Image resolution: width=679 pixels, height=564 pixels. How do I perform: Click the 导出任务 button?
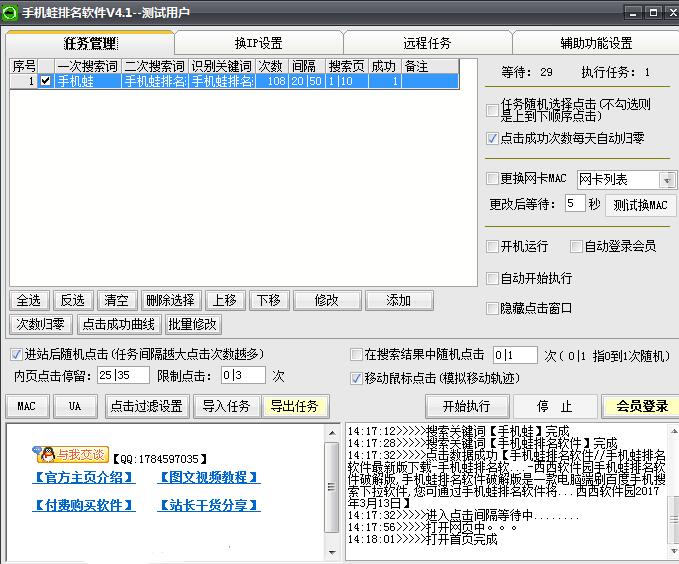tap(294, 406)
